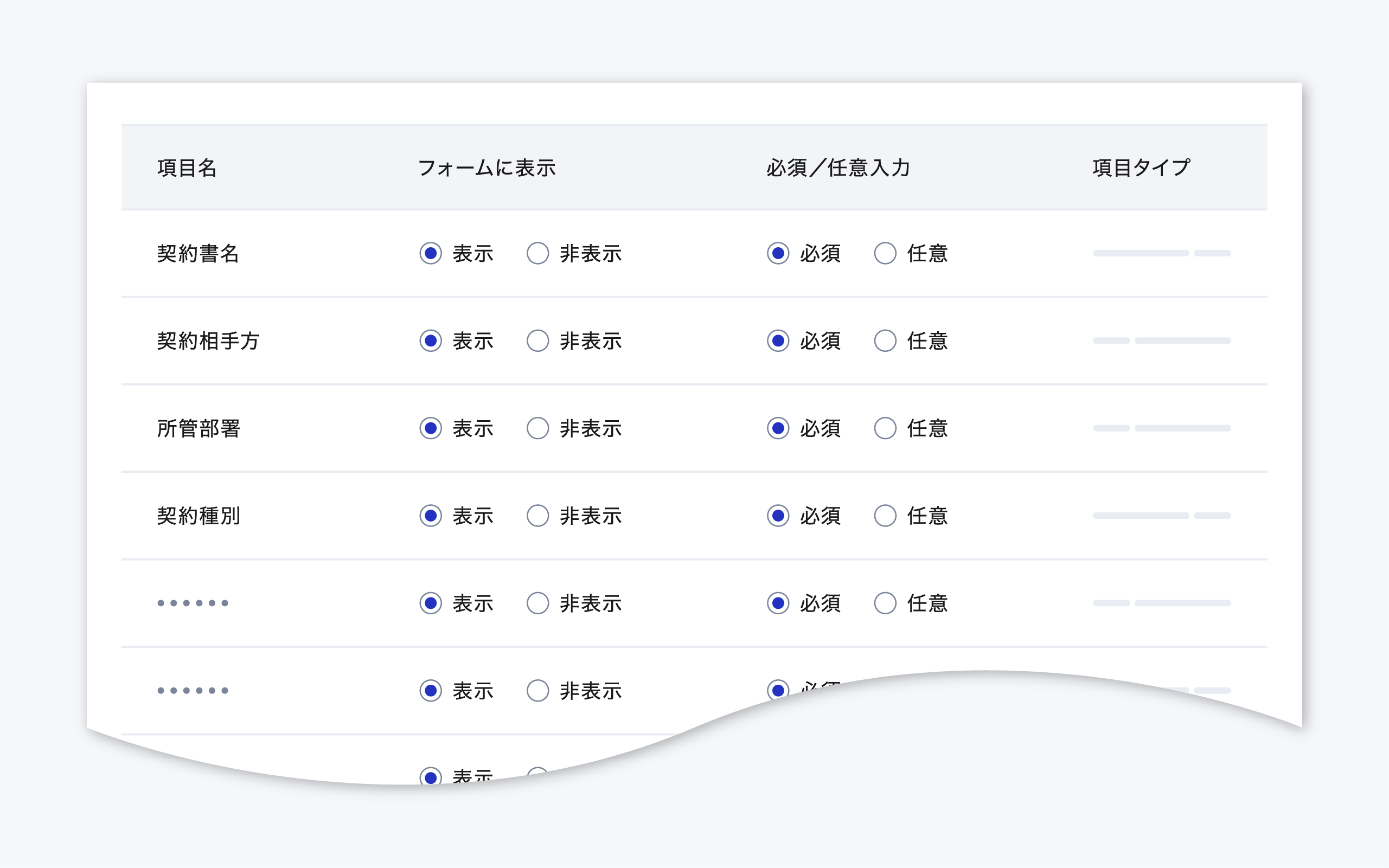Select 表示 radio for 契約種別 row
The width and height of the screenshot is (1389, 868).
point(430,516)
